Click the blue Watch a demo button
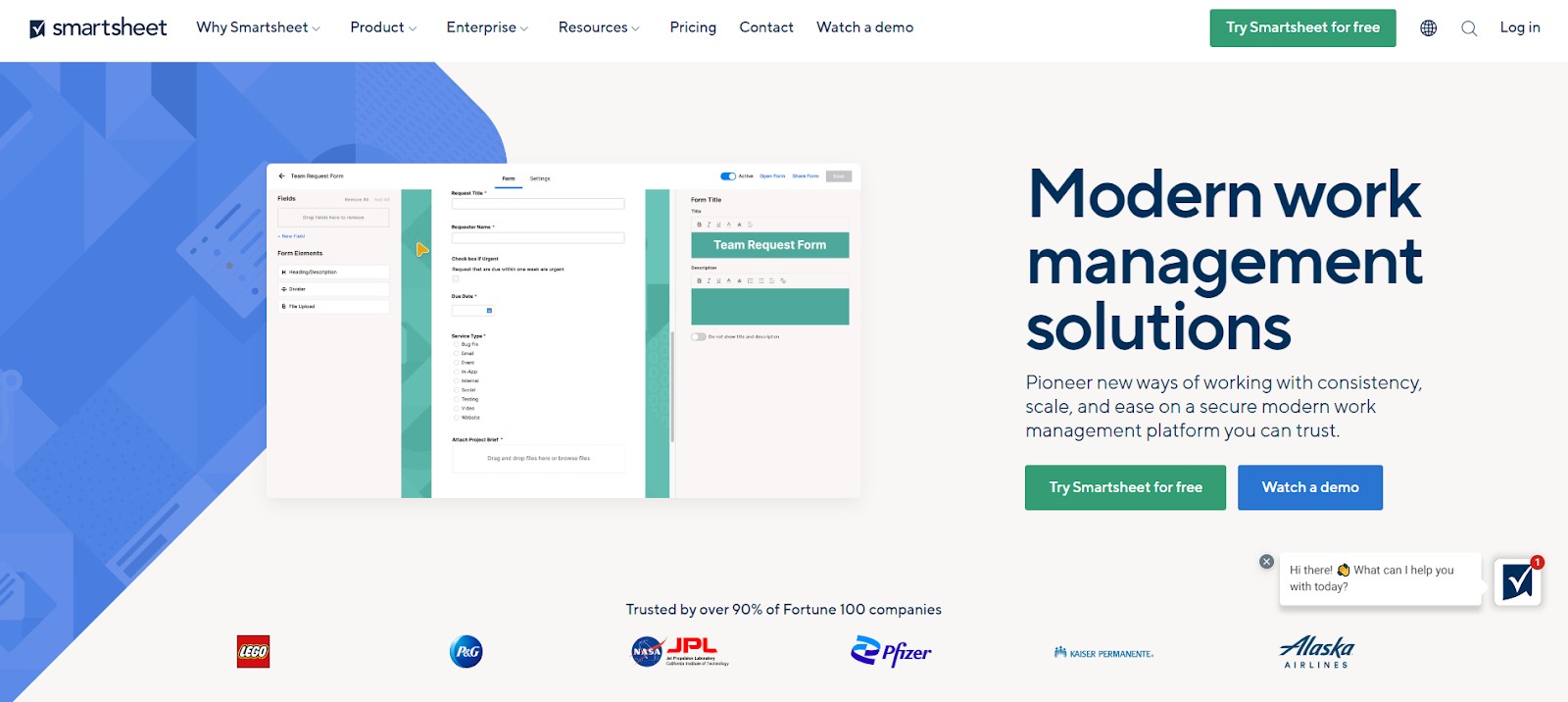Viewport: 1568px width, 702px height. pyautogui.click(x=1310, y=487)
